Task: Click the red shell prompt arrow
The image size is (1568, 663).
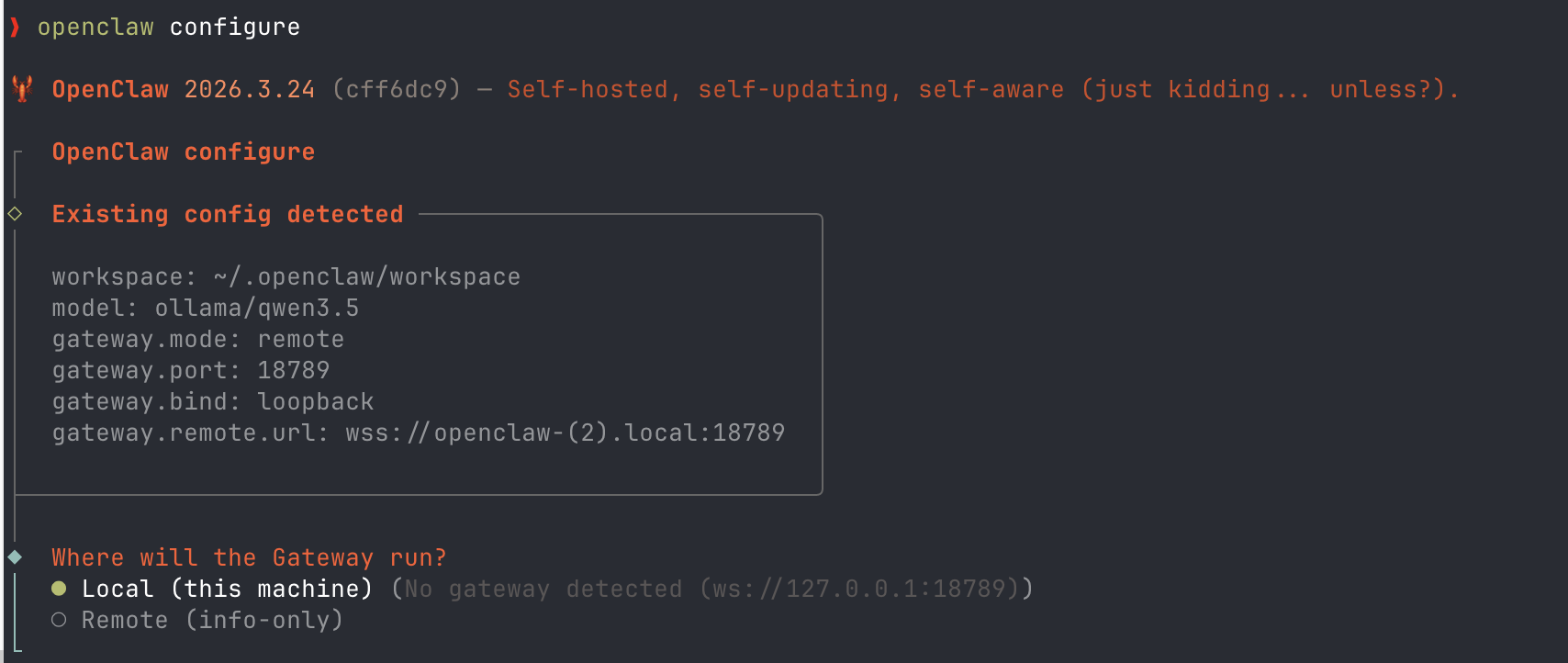Action: tap(15, 28)
